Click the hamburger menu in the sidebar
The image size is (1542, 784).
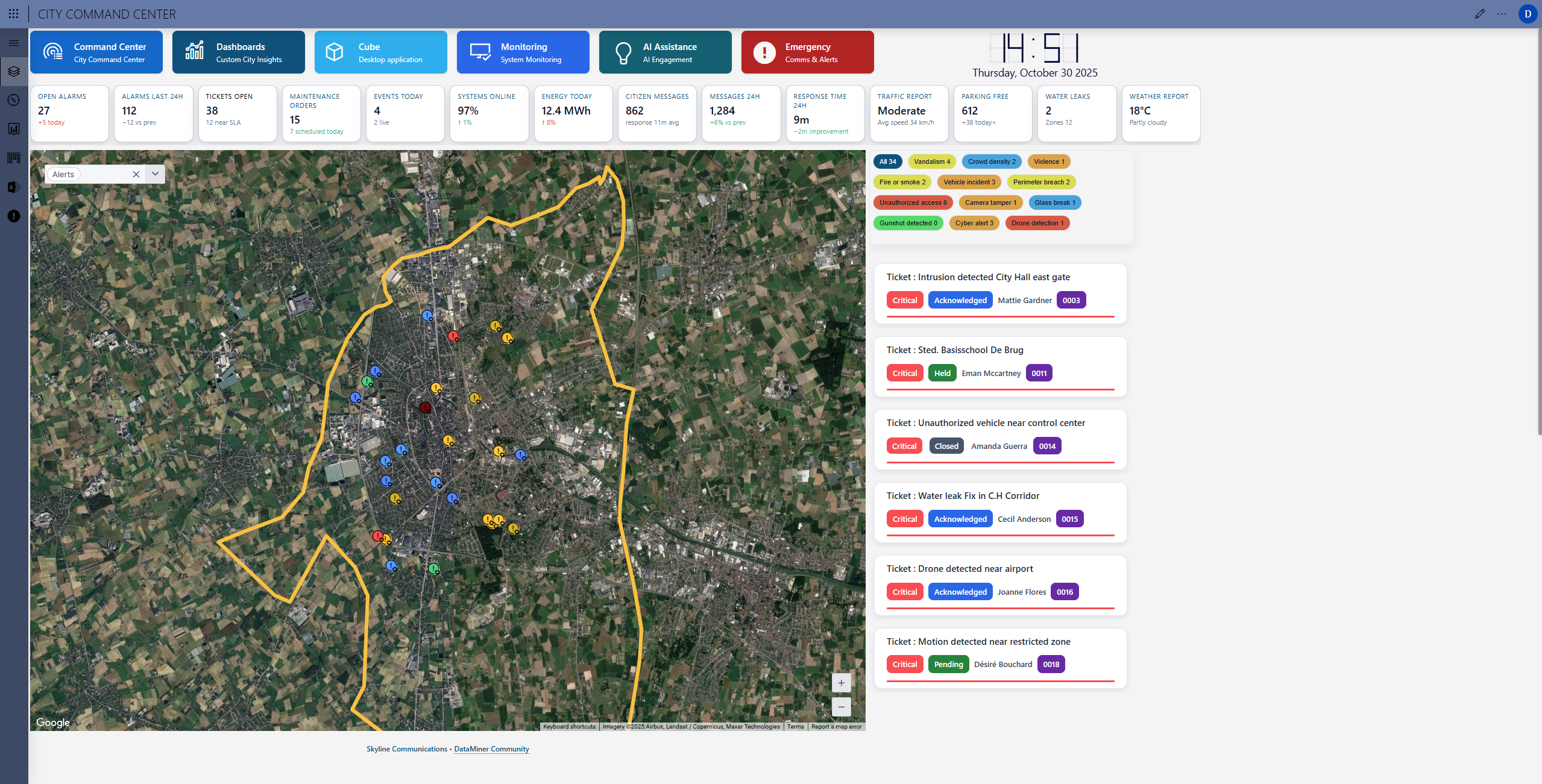14,43
